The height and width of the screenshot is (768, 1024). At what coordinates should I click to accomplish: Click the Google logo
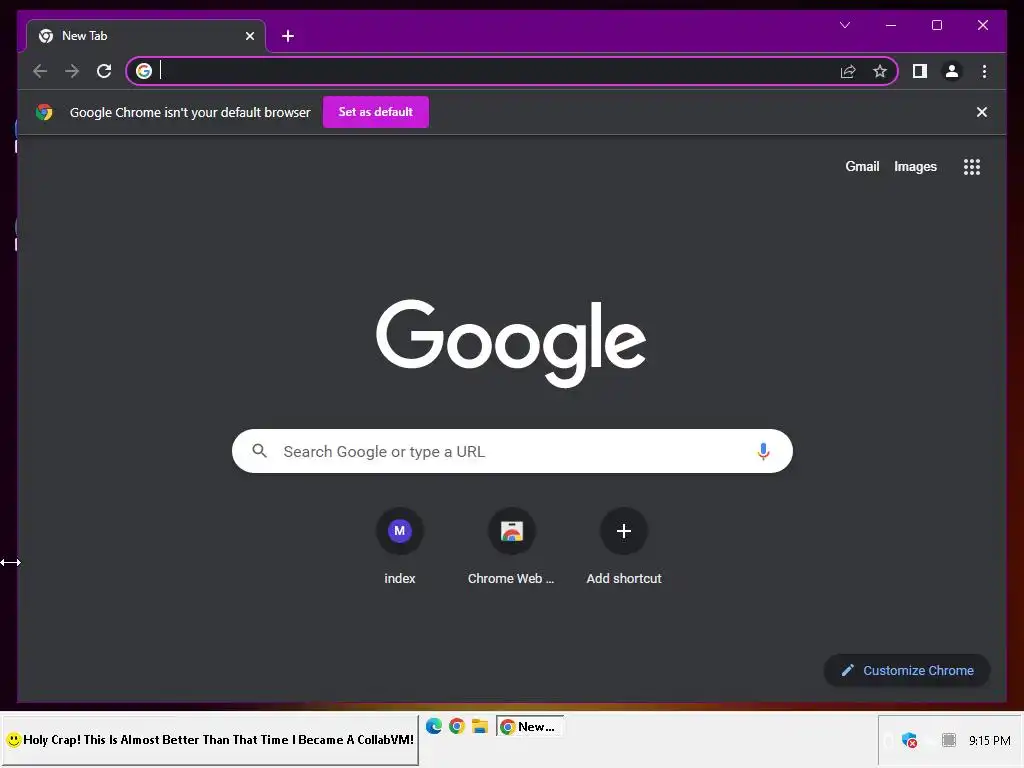(511, 342)
